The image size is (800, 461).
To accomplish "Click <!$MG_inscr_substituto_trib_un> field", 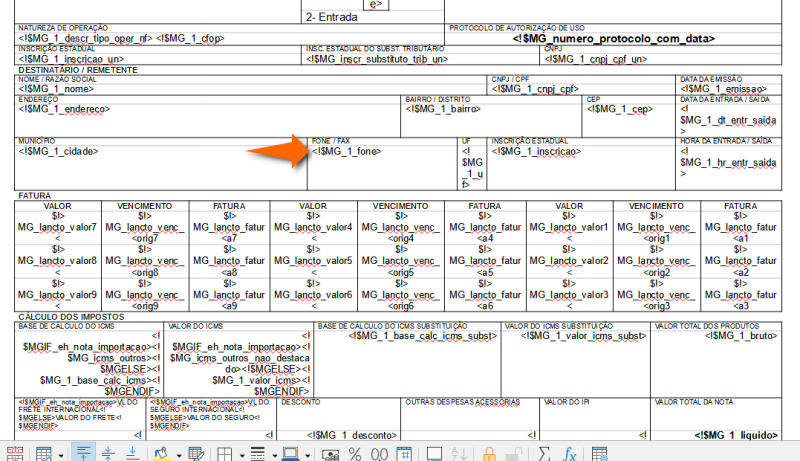I will pos(377,59).
